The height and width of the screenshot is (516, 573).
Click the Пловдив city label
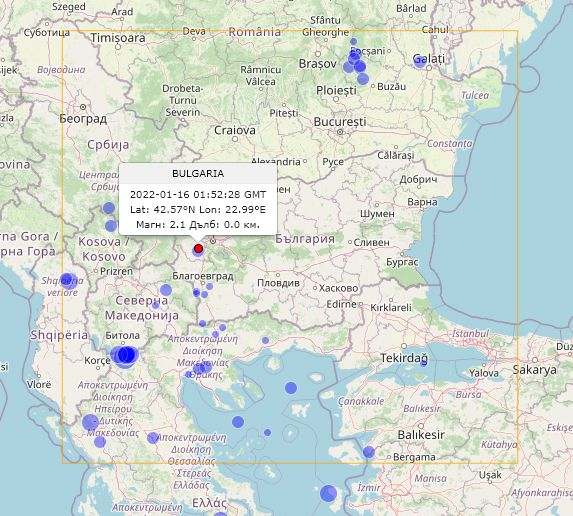[x=278, y=283]
